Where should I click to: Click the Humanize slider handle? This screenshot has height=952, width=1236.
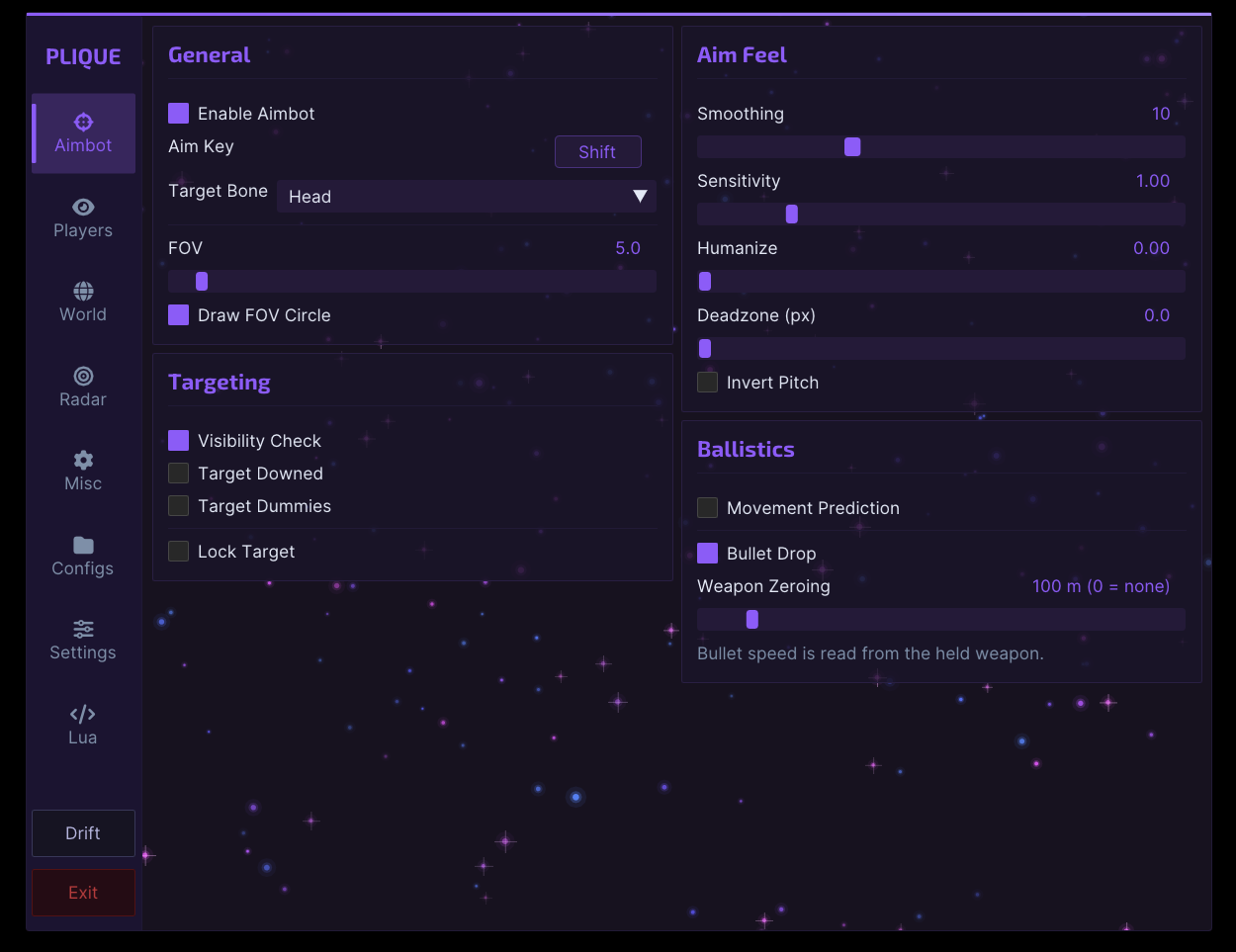[705, 281]
